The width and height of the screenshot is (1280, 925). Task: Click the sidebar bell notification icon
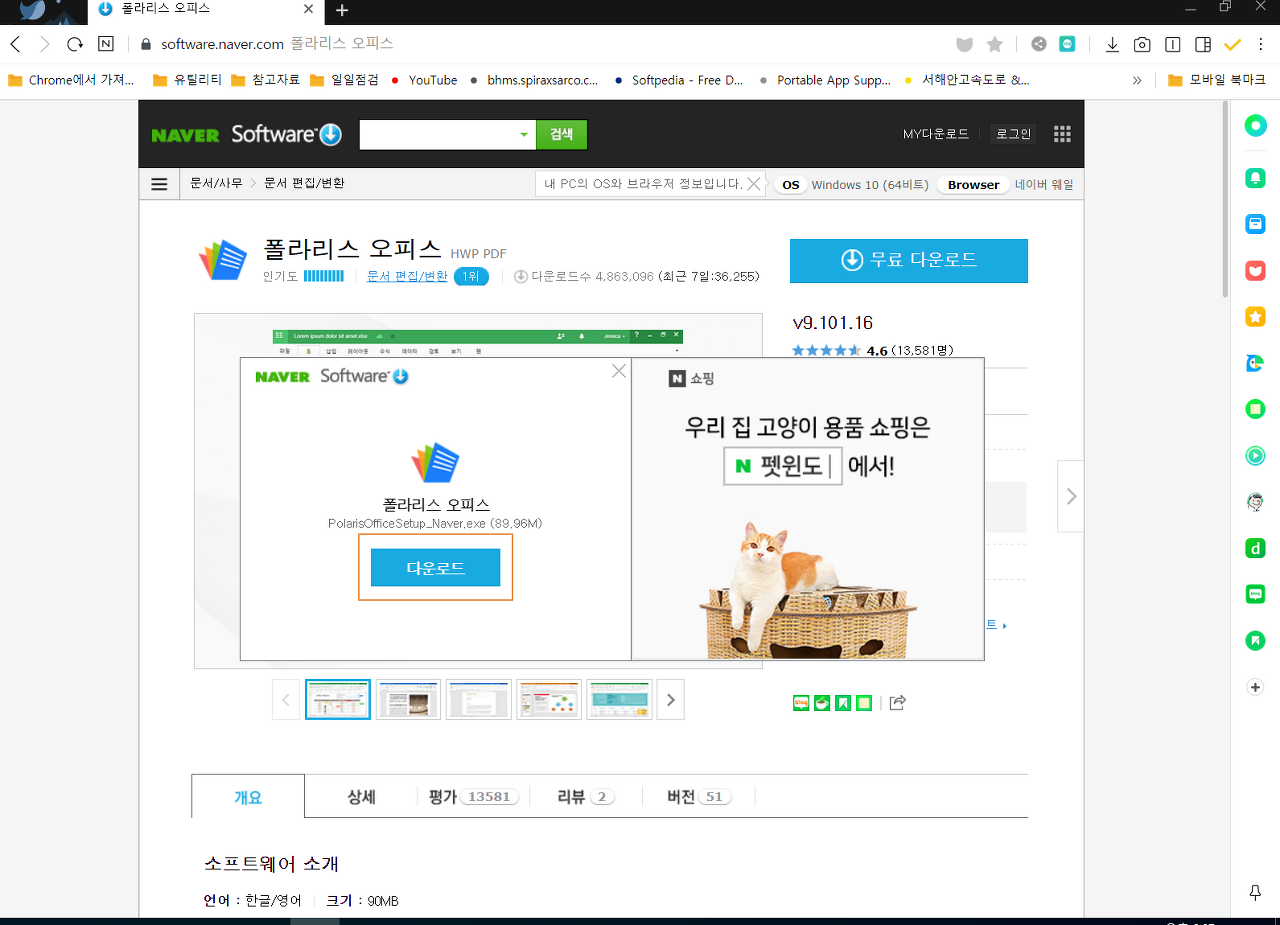1255,178
